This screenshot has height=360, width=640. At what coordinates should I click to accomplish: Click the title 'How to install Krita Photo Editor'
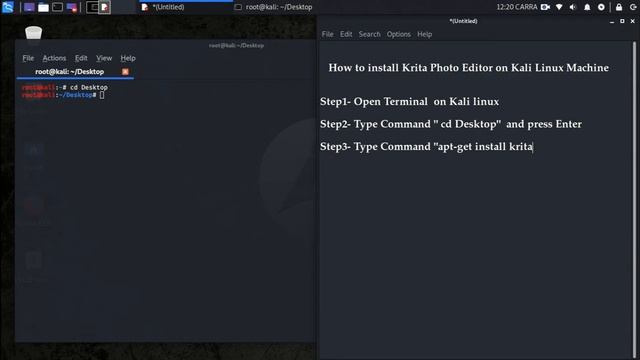coord(468,68)
